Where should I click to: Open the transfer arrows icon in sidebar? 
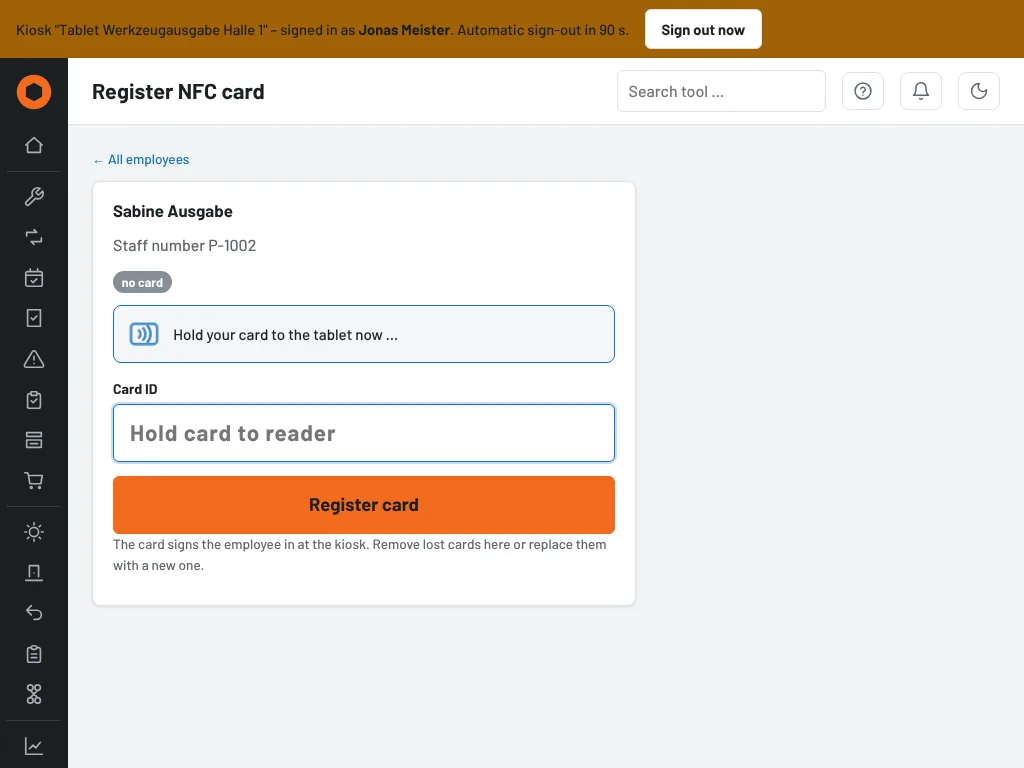(34, 237)
